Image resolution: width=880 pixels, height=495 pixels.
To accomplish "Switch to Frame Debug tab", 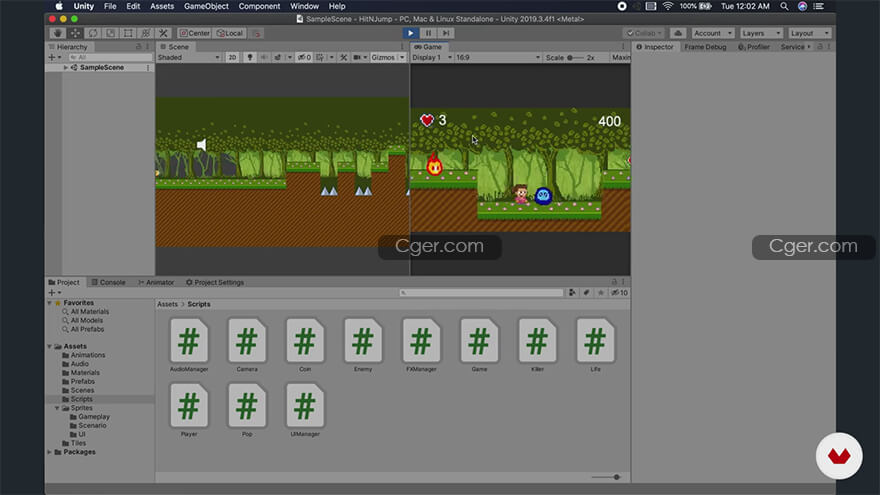I will tap(705, 47).
